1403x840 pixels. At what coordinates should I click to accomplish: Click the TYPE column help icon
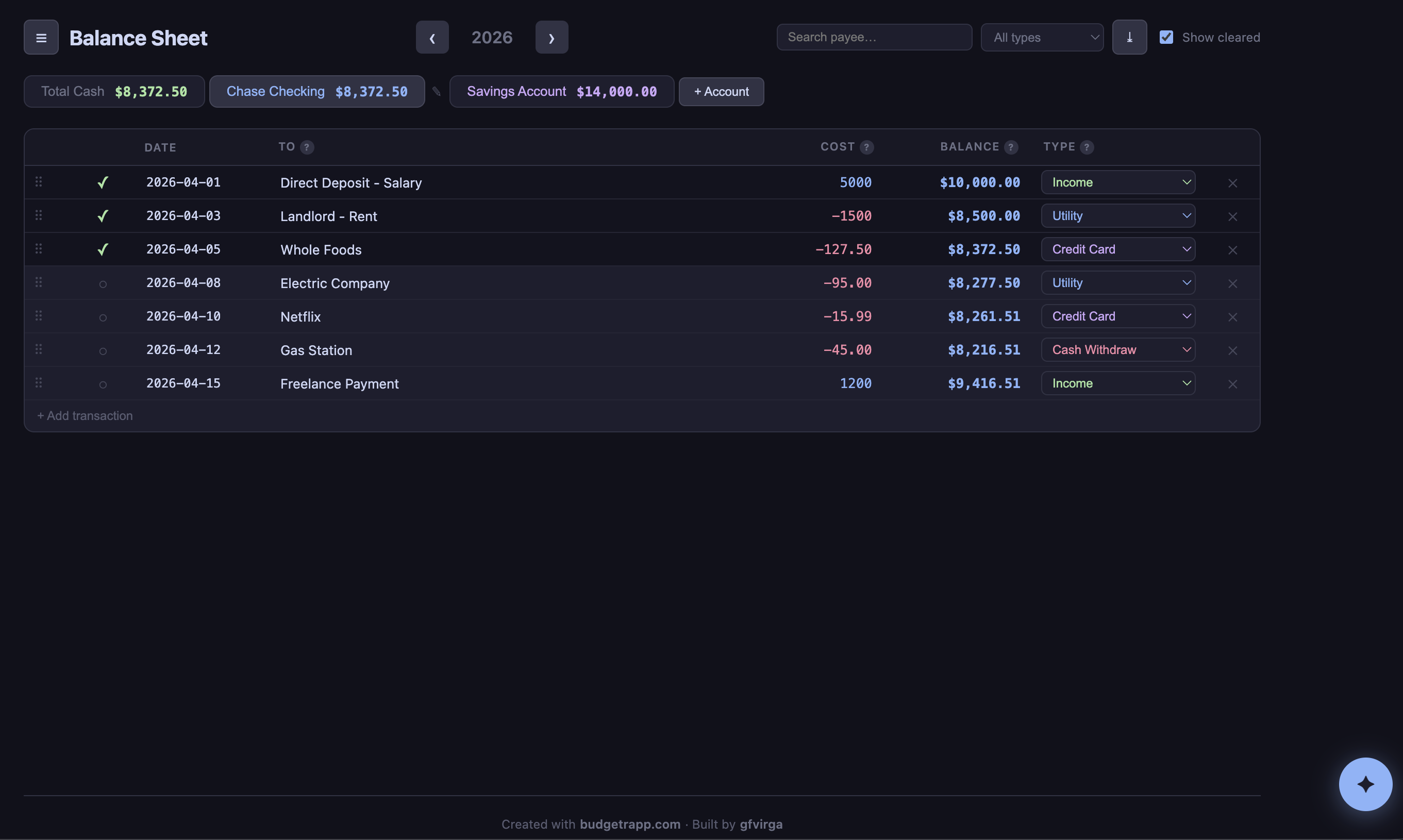point(1087,146)
